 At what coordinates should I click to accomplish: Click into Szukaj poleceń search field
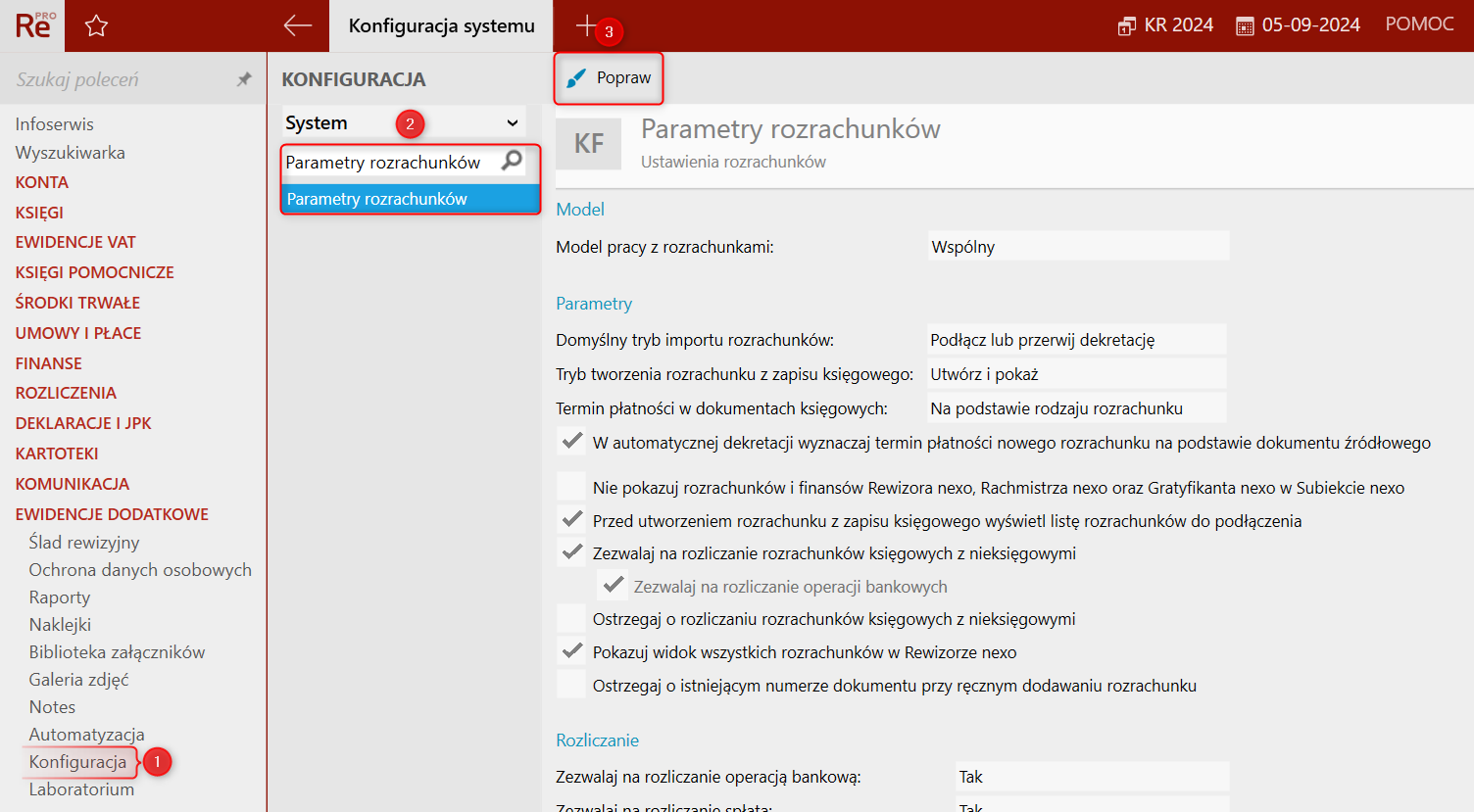[118, 79]
